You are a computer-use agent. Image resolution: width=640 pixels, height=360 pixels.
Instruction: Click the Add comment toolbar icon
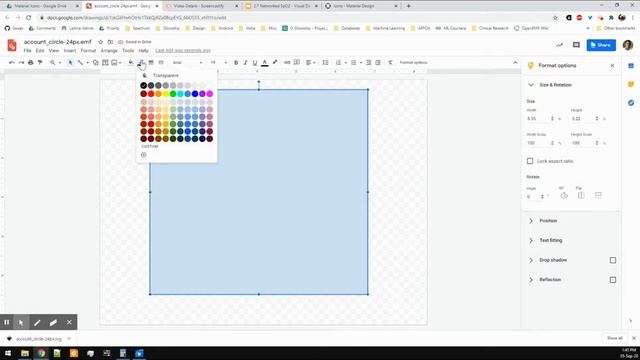(297, 62)
